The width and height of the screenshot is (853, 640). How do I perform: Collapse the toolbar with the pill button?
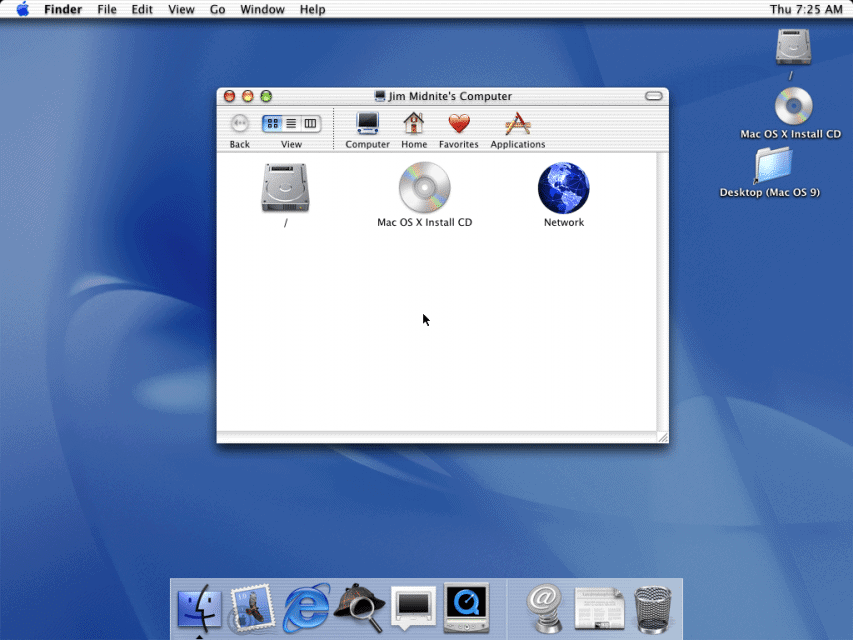click(653, 96)
